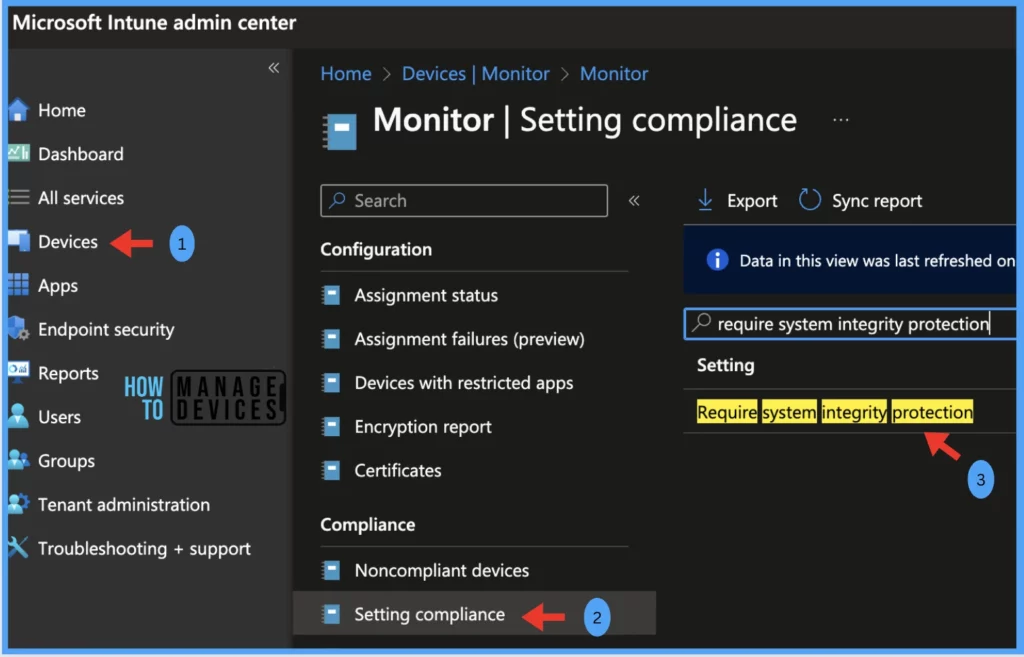Viewport: 1024px width, 657px height.
Task: Click the Monitor breadcrumb link
Action: (614, 73)
